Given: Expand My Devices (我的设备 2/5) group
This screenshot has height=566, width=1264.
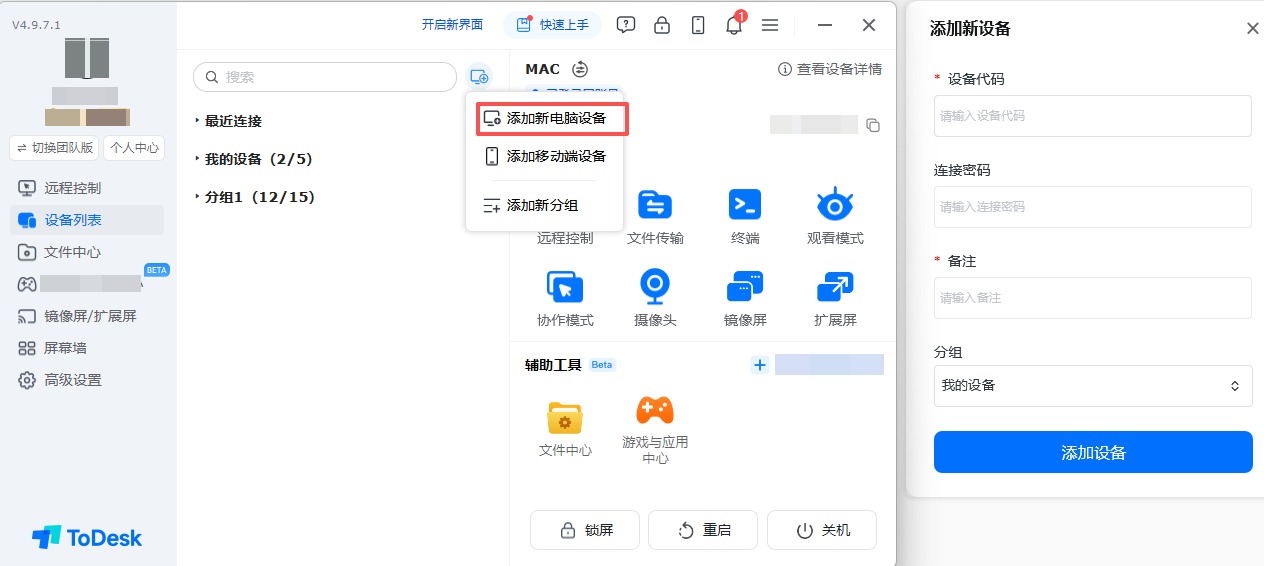Looking at the screenshot, I should pyautogui.click(x=252, y=159).
